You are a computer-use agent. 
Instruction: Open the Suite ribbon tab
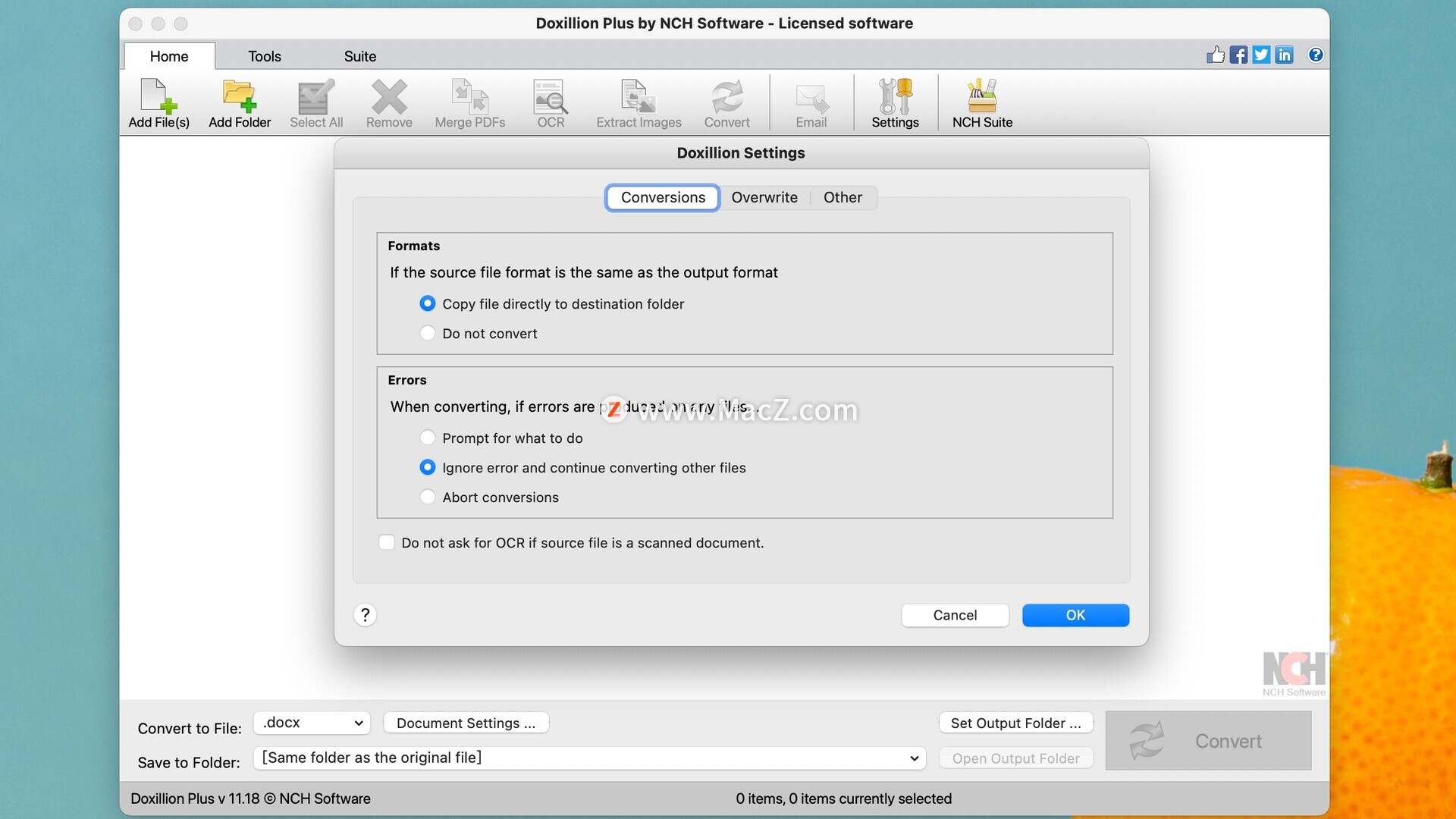360,56
